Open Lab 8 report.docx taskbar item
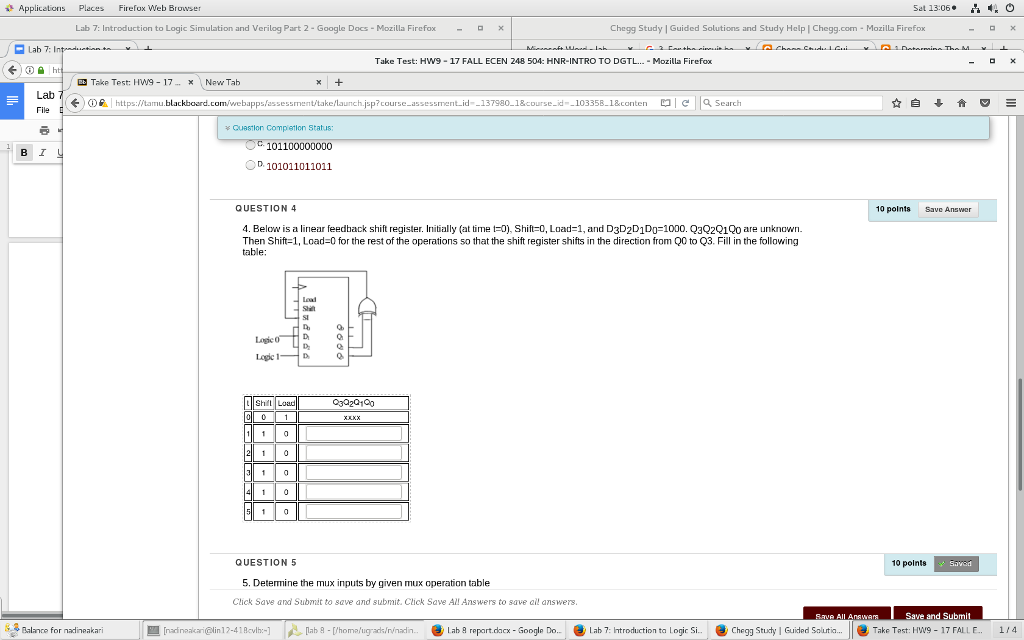The width and height of the screenshot is (1024, 640). 496,630
